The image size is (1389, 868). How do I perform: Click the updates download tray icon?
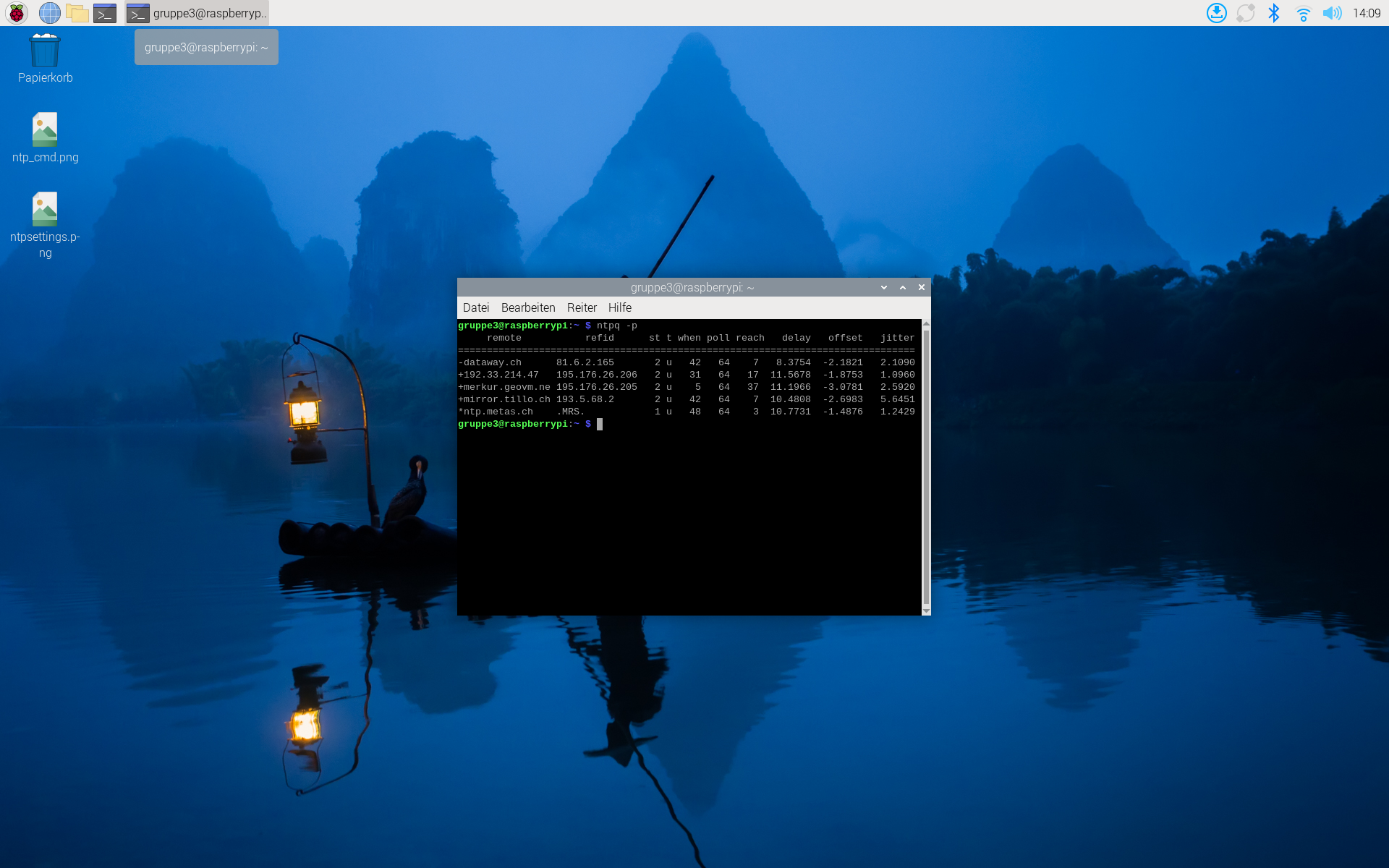click(x=1216, y=13)
